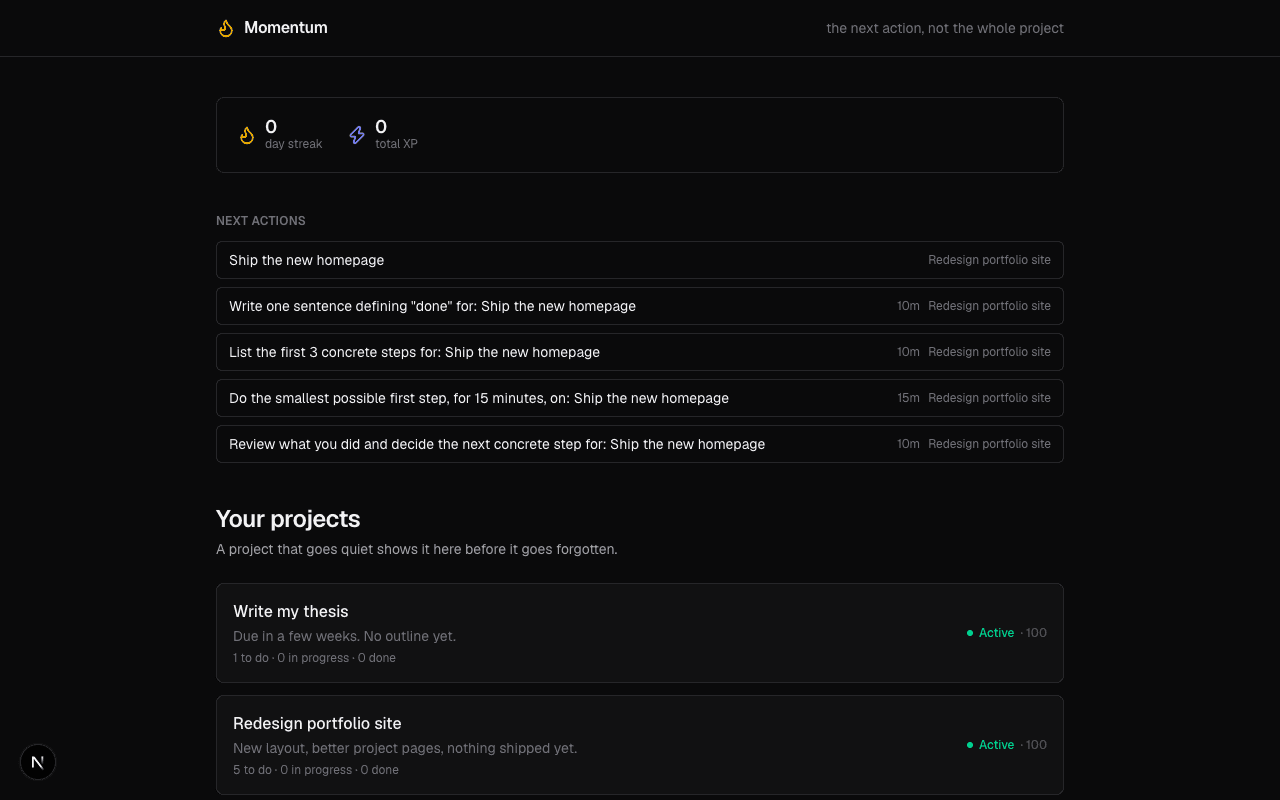
Task: Click "New layout, better project pages" description
Action: tap(405, 748)
